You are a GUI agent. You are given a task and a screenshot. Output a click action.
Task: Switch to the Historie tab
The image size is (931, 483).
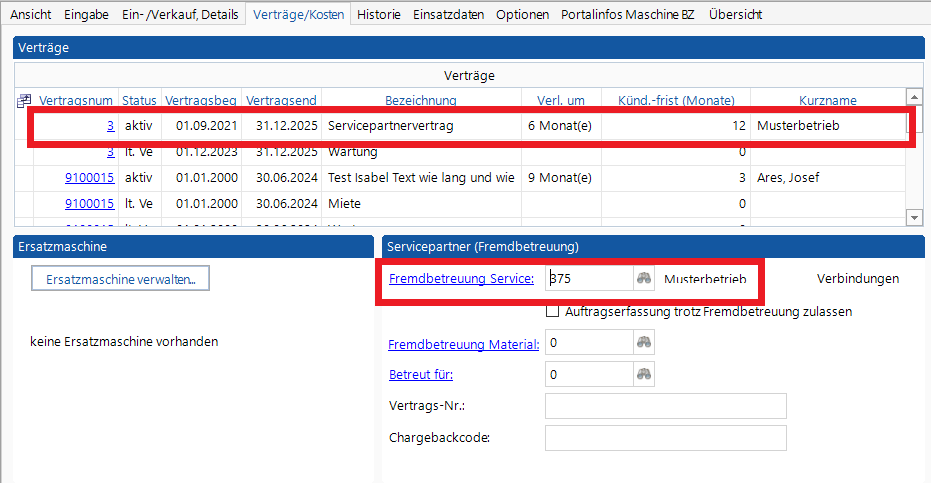[379, 15]
